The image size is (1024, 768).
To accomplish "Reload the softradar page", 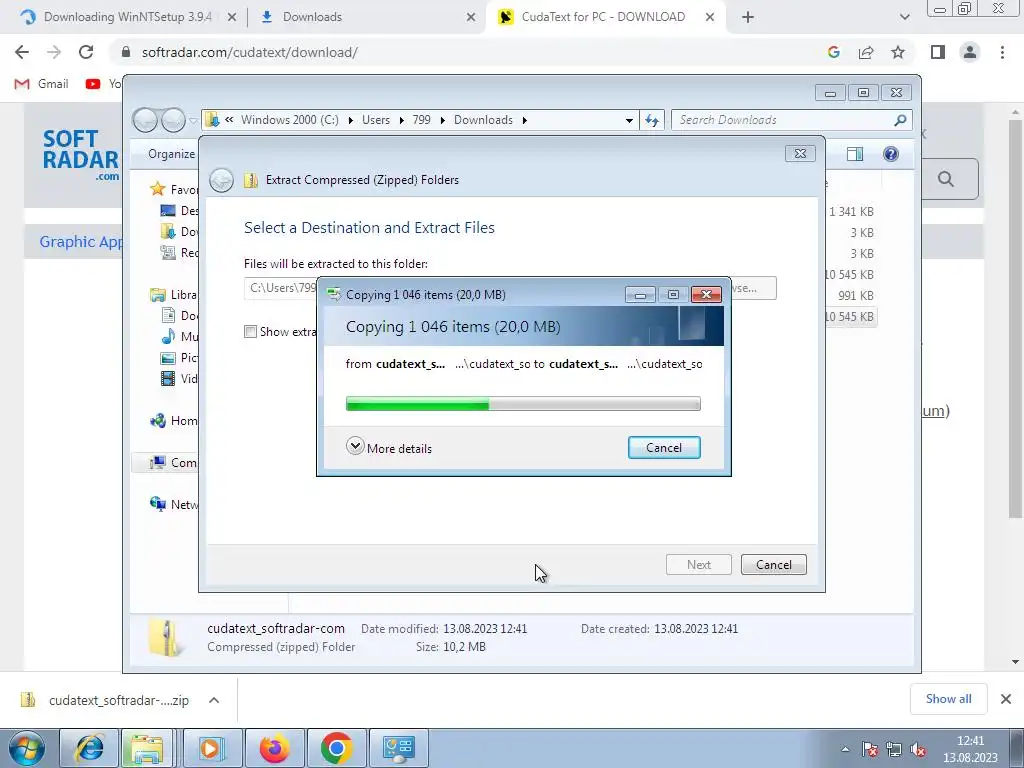I will [86, 52].
